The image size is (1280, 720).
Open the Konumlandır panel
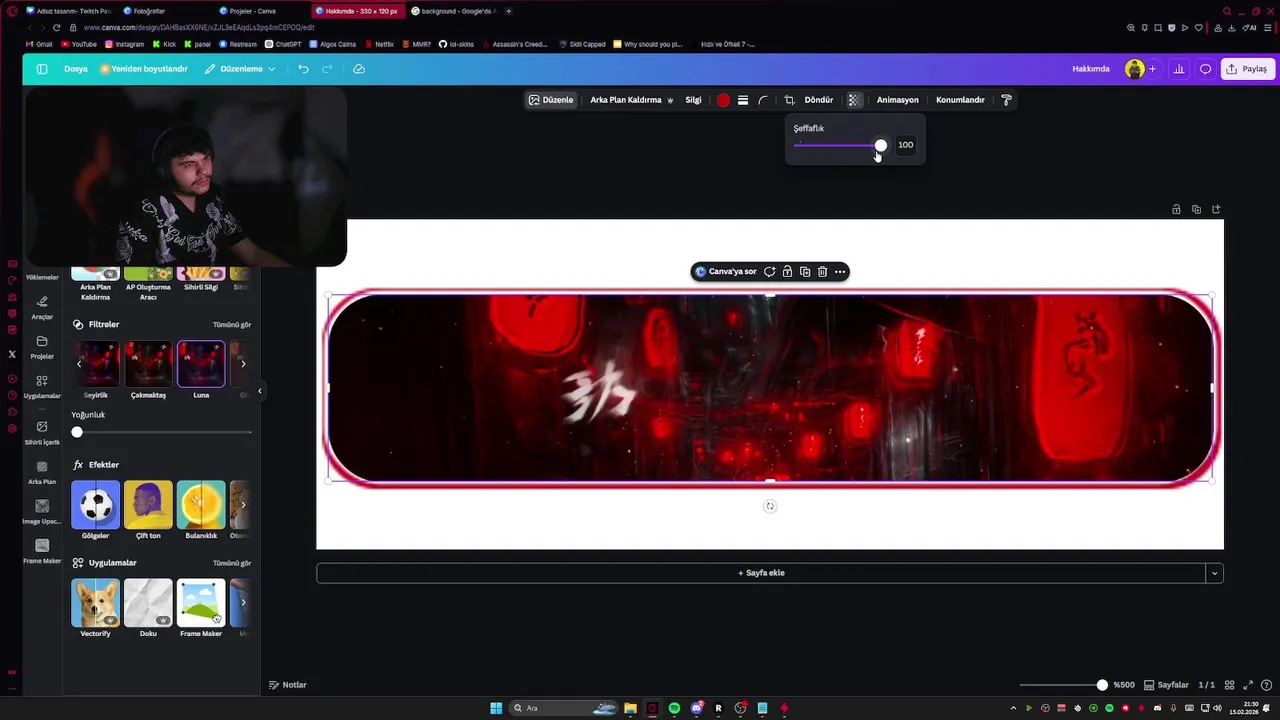click(x=960, y=100)
